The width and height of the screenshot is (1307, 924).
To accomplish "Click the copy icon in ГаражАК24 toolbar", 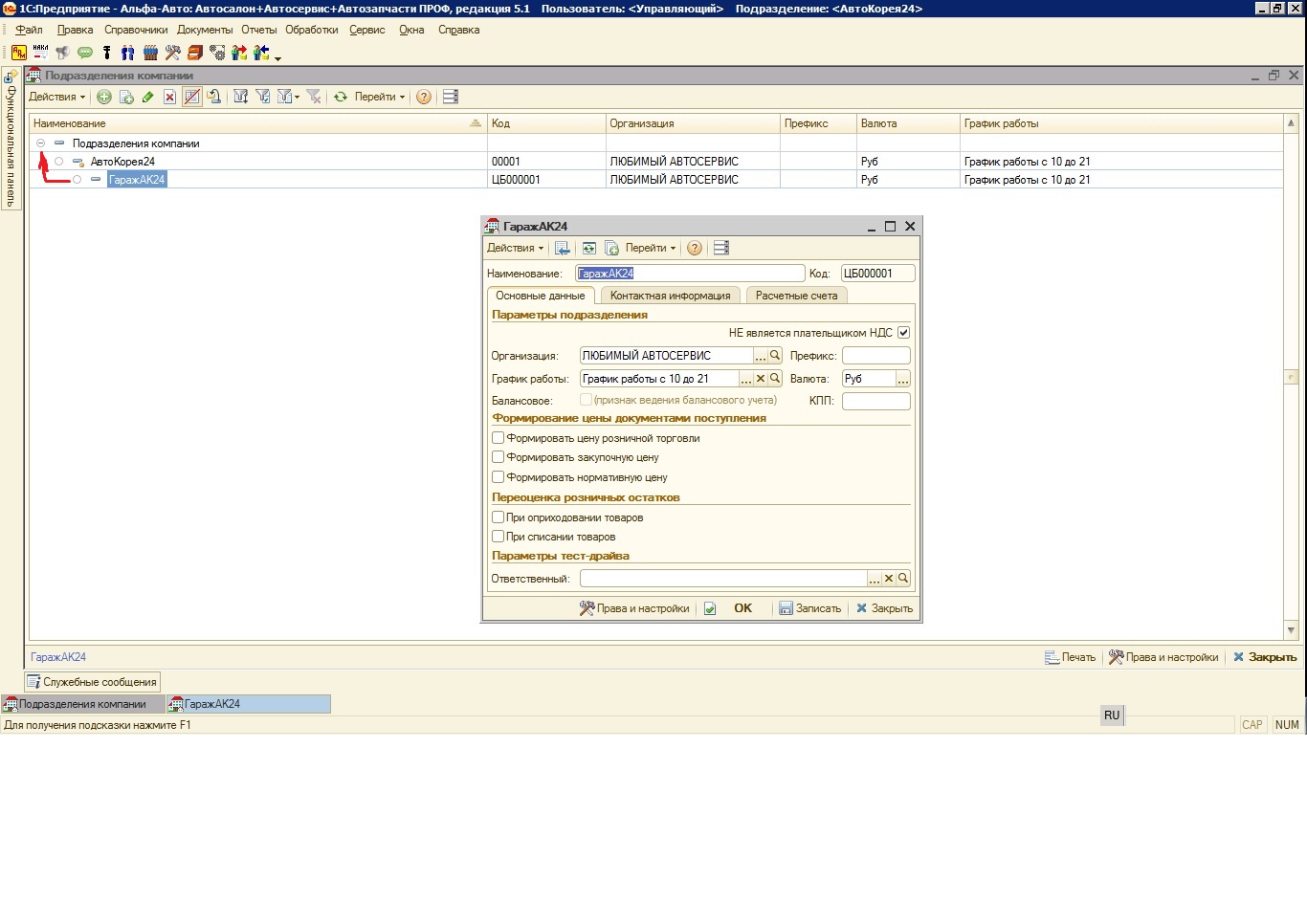I will [611, 248].
